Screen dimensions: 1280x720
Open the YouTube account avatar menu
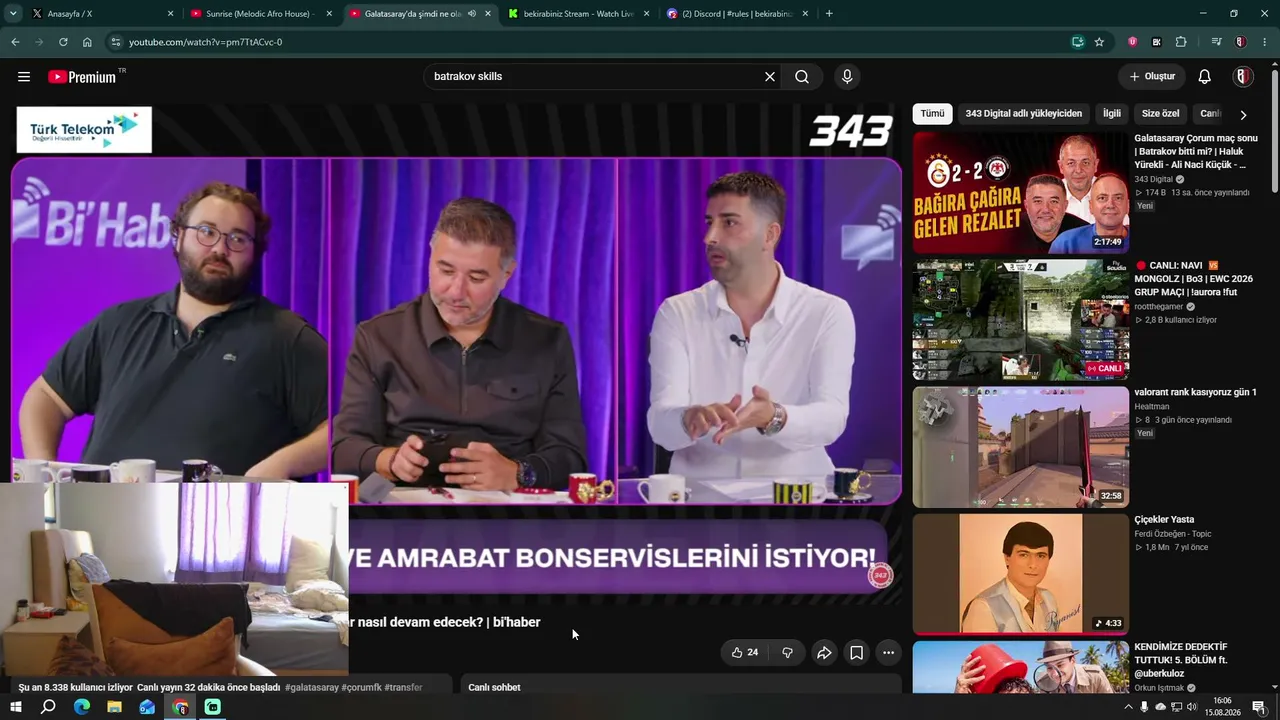tap(1243, 77)
